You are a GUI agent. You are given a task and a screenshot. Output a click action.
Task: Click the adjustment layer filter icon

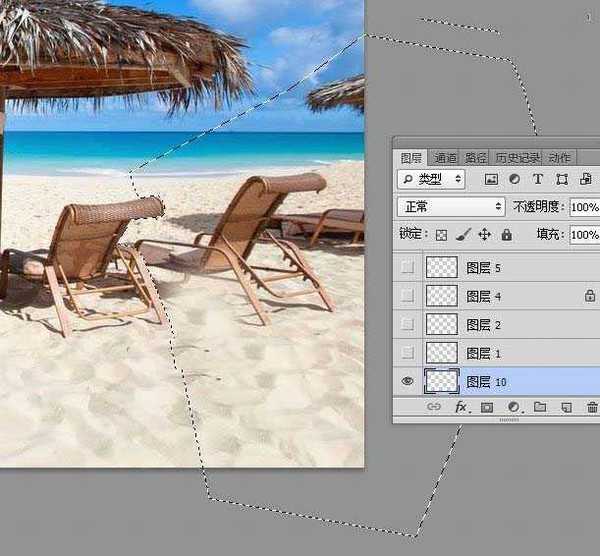pyautogui.click(x=514, y=180)
